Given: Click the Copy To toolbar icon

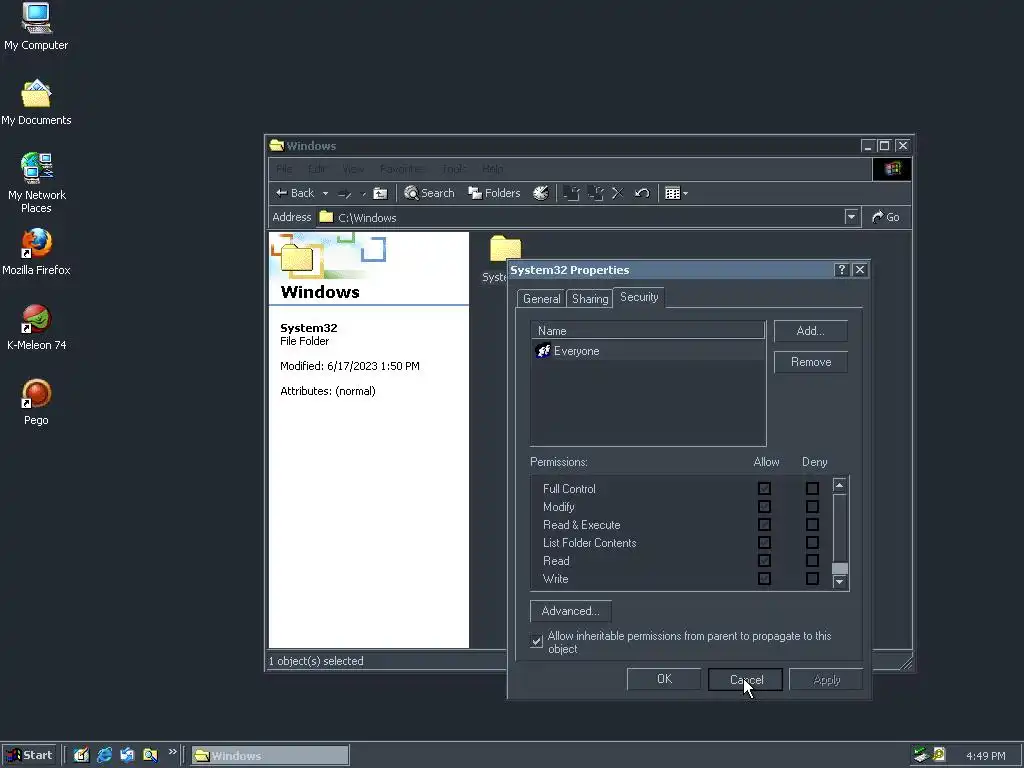Looking at the screenshot, I should click(595, 193).
